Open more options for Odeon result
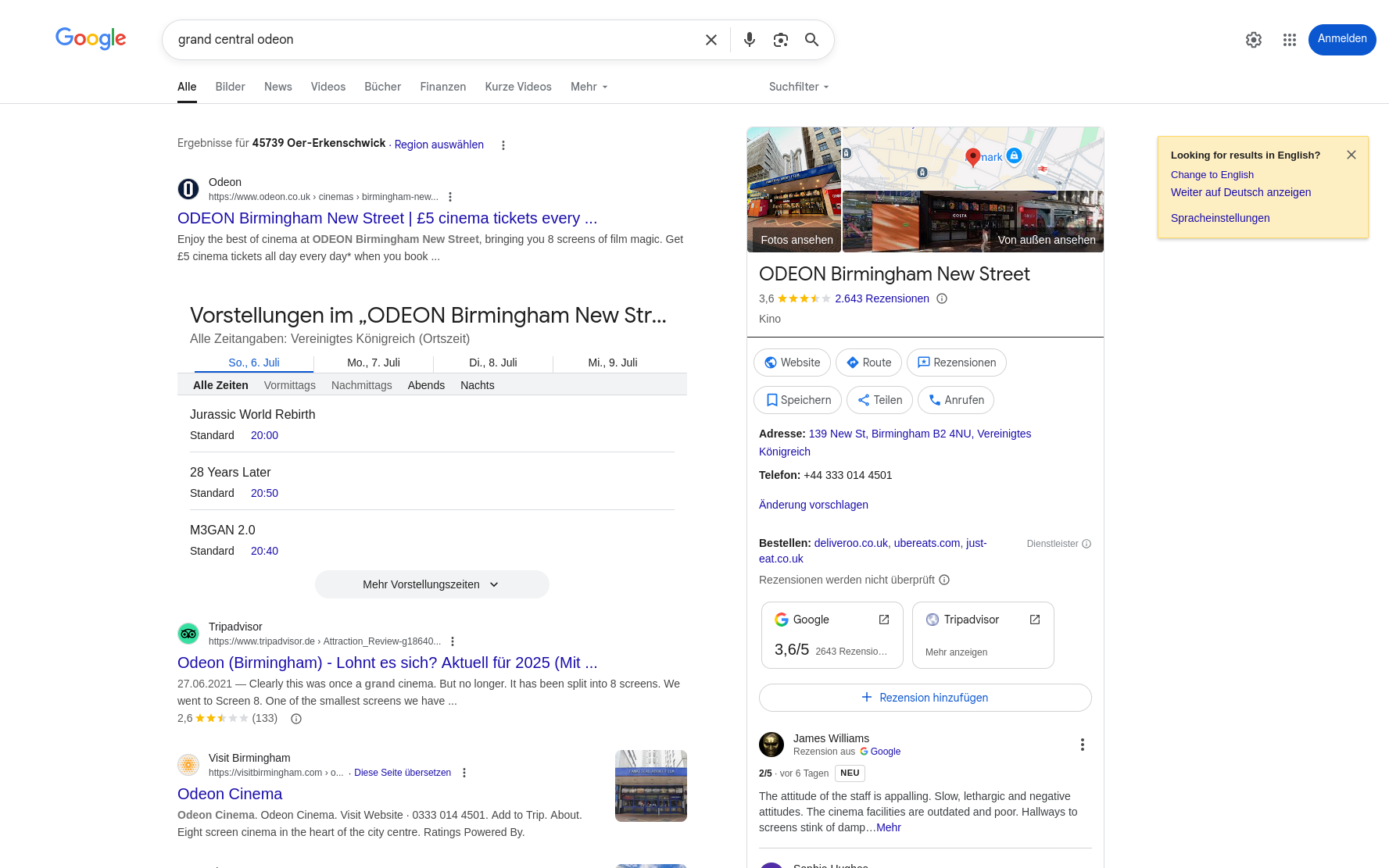1389x868 pixels. click(x=450, y=197)
